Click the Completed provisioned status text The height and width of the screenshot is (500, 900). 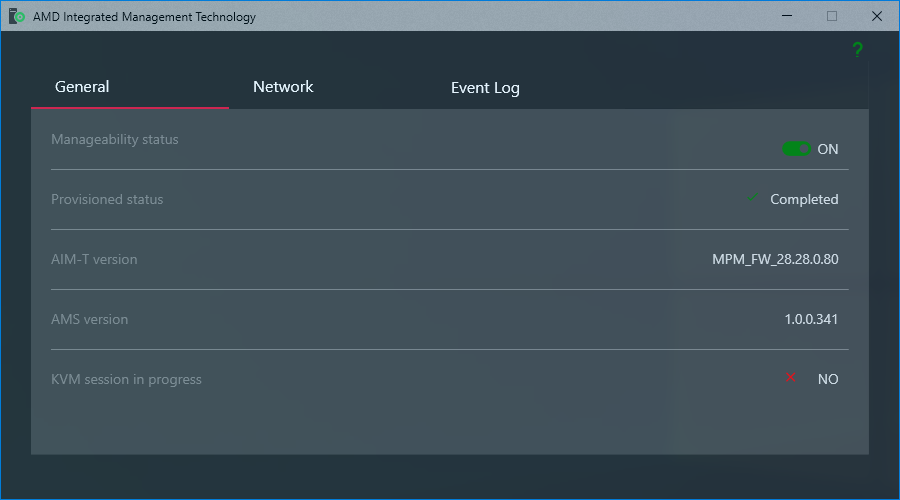click(804, 199)
